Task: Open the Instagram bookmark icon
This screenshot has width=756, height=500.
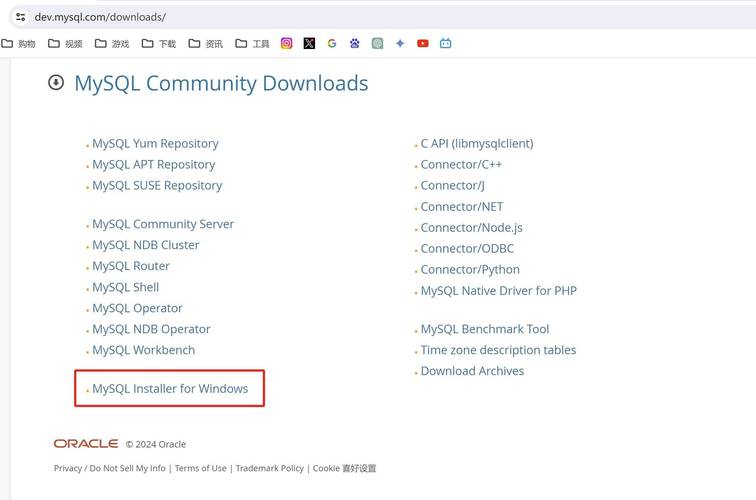Action: coord(286,43)
